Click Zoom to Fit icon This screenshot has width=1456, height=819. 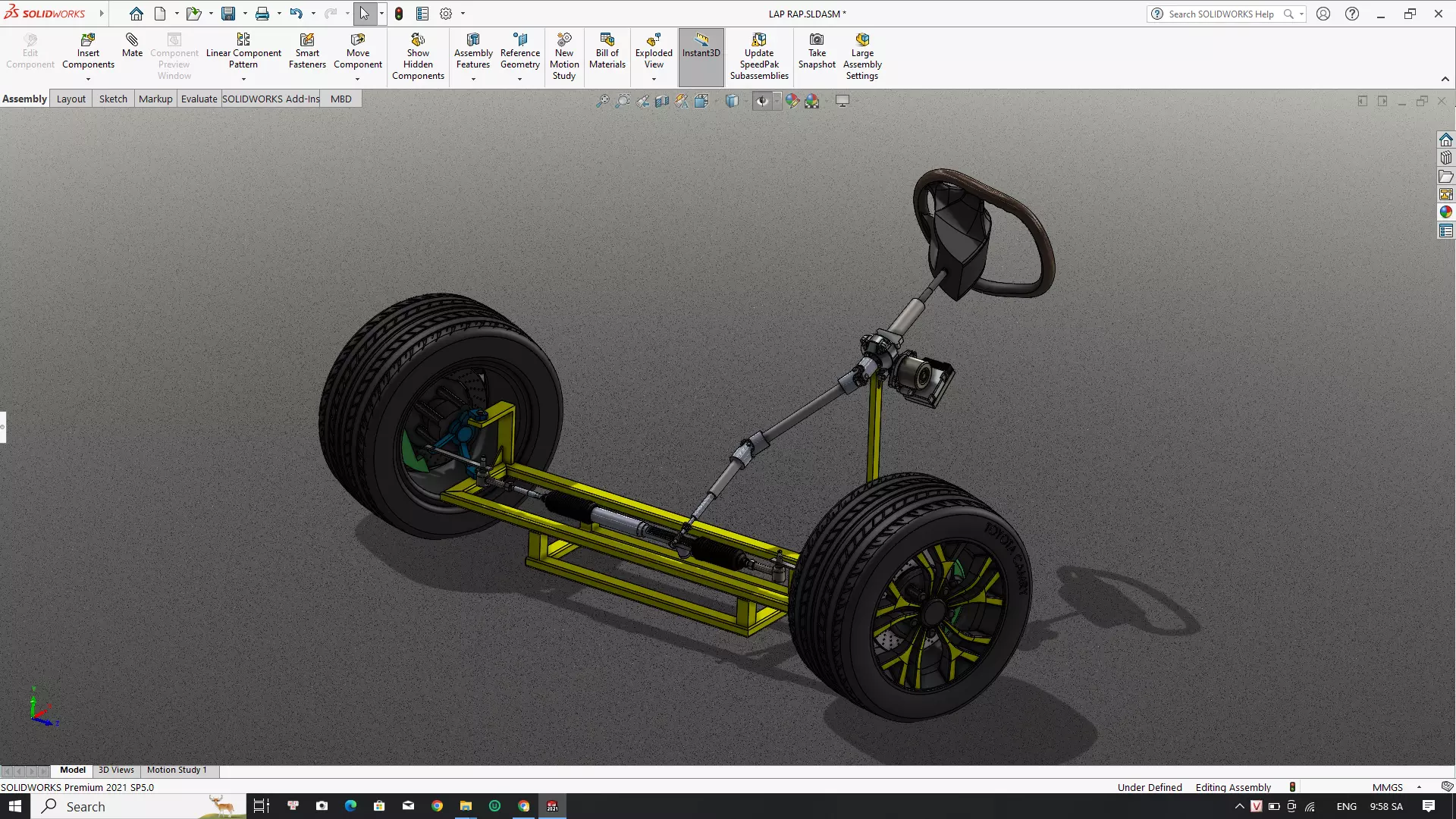coord(602,101)
